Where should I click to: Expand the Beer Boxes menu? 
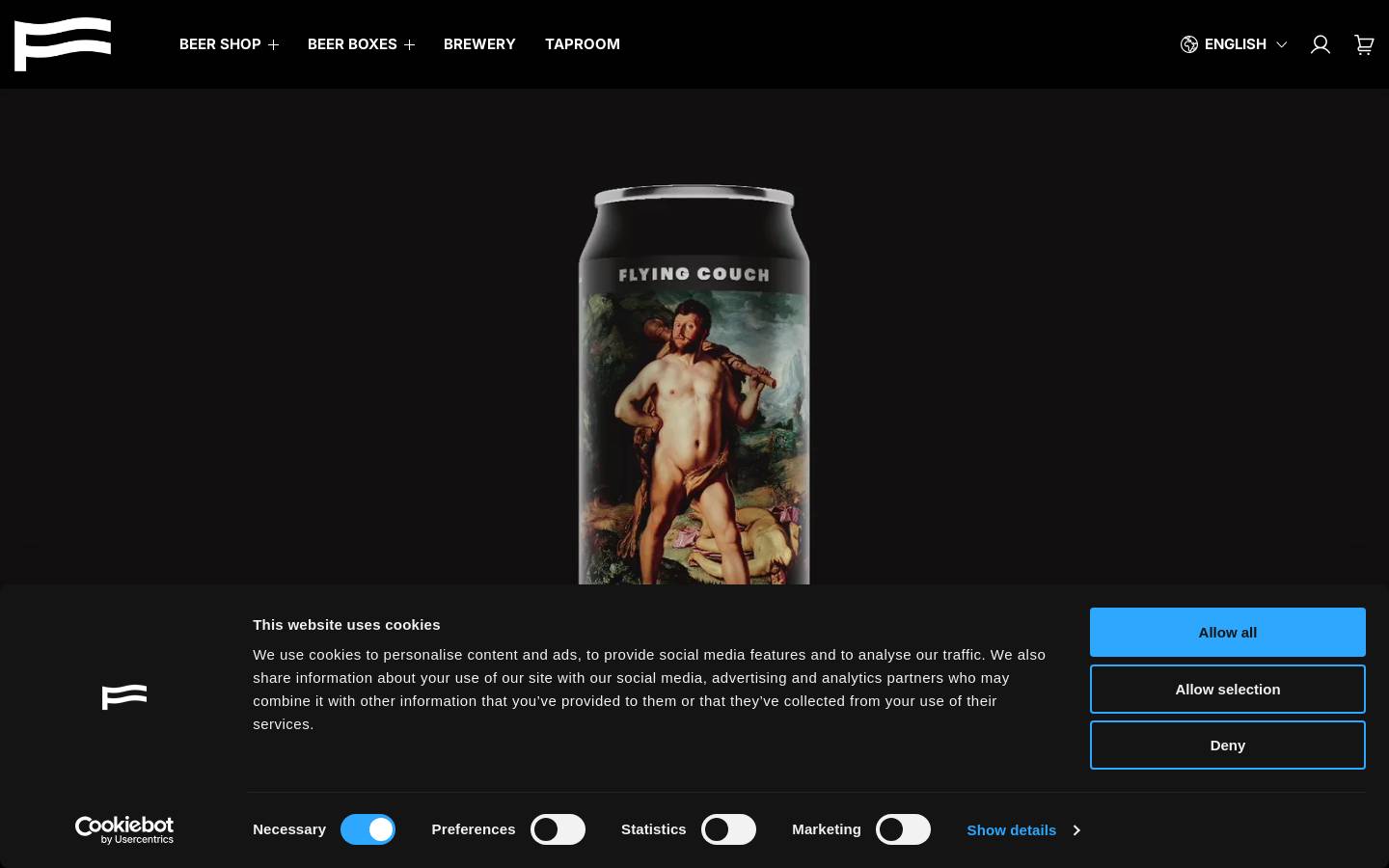[361, 44]
